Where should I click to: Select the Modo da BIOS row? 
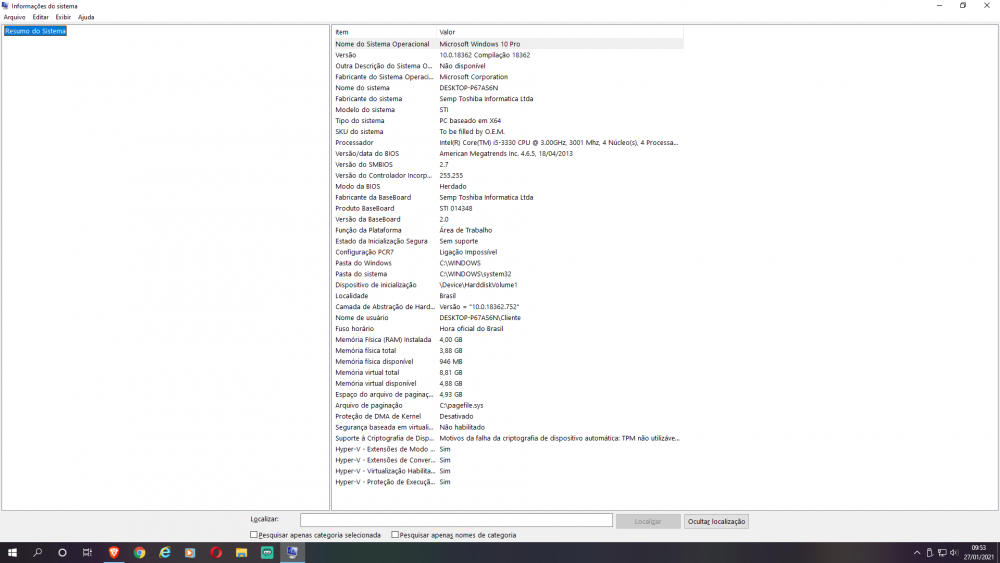pos(508,186)
